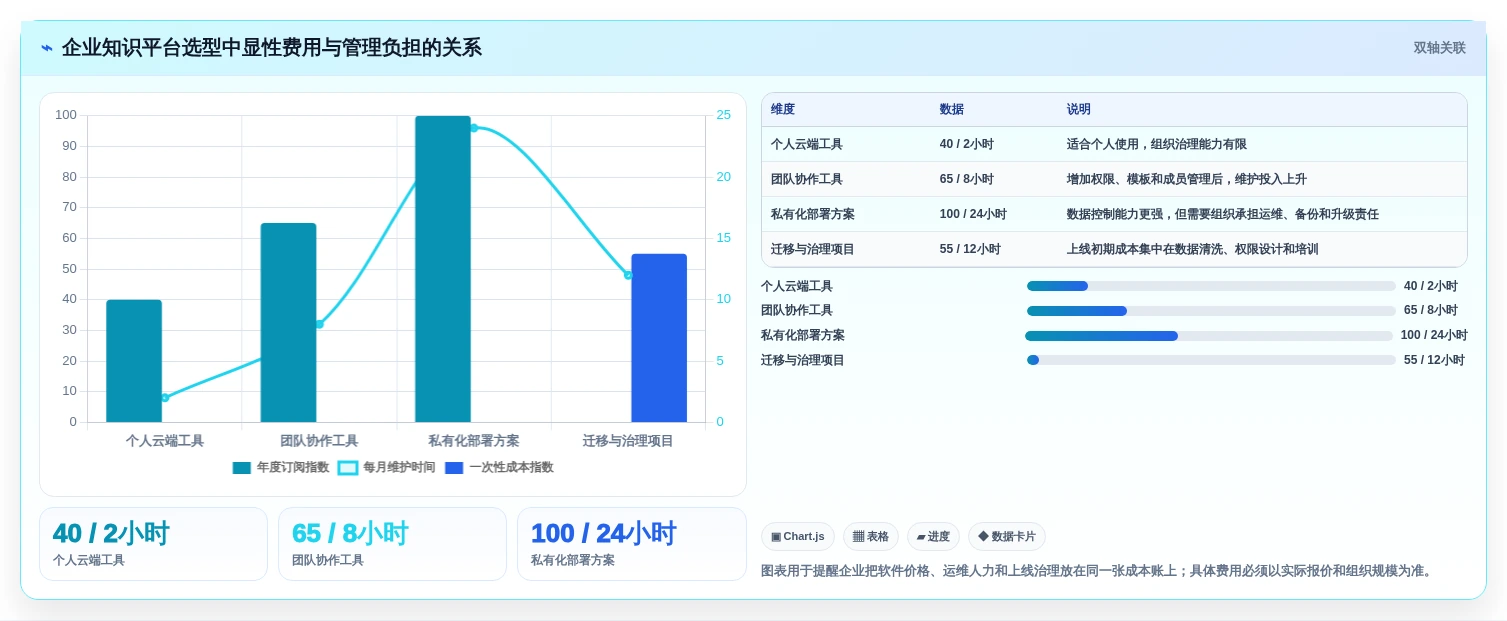Click 团队协作工具 in the table row

807,179
